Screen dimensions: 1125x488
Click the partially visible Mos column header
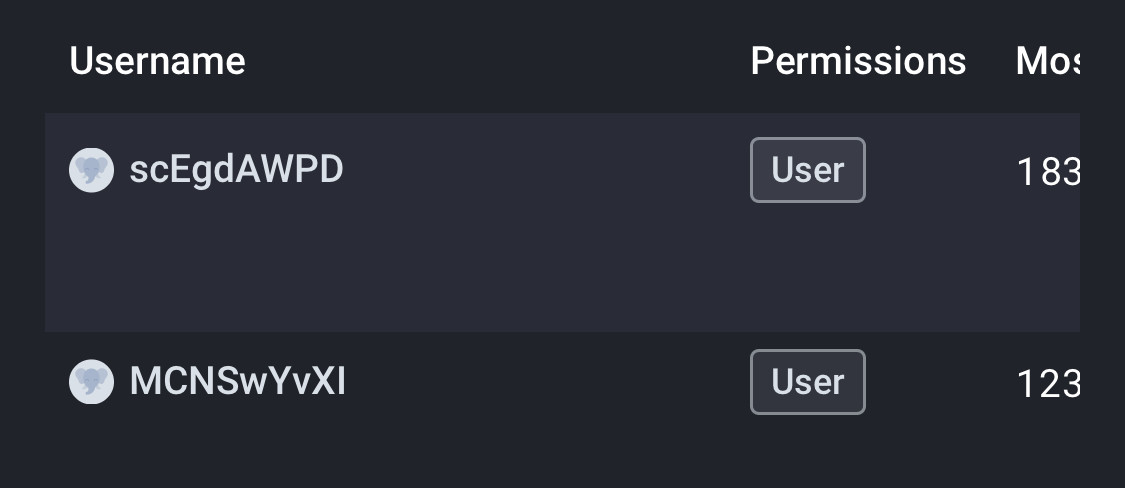[x=1048, y=61]
